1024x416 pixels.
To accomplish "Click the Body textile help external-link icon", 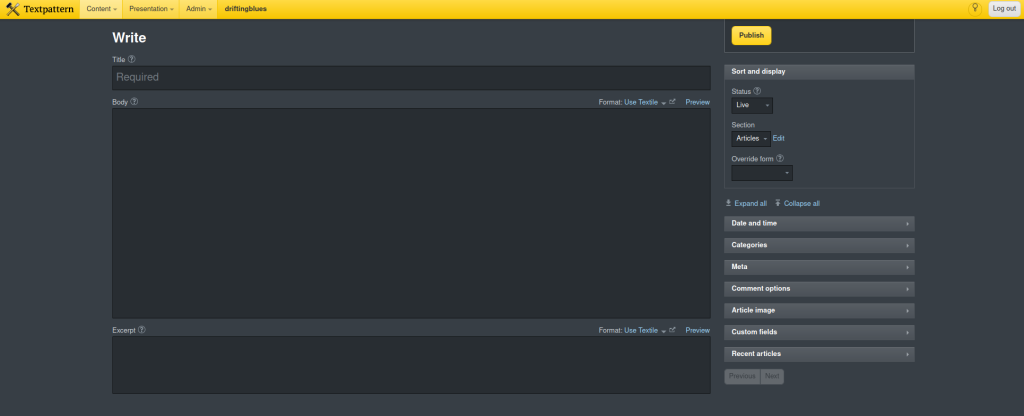I will [672, 102].
